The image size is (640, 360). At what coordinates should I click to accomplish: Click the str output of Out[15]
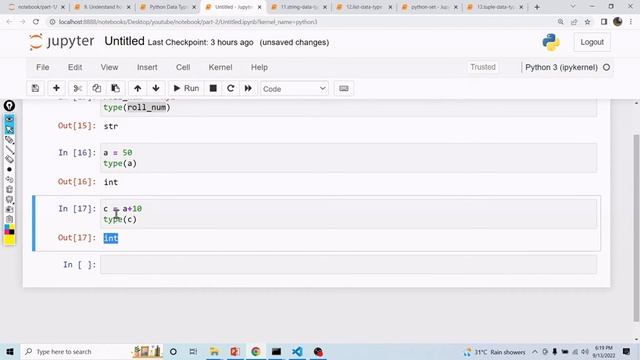(111, 126)
